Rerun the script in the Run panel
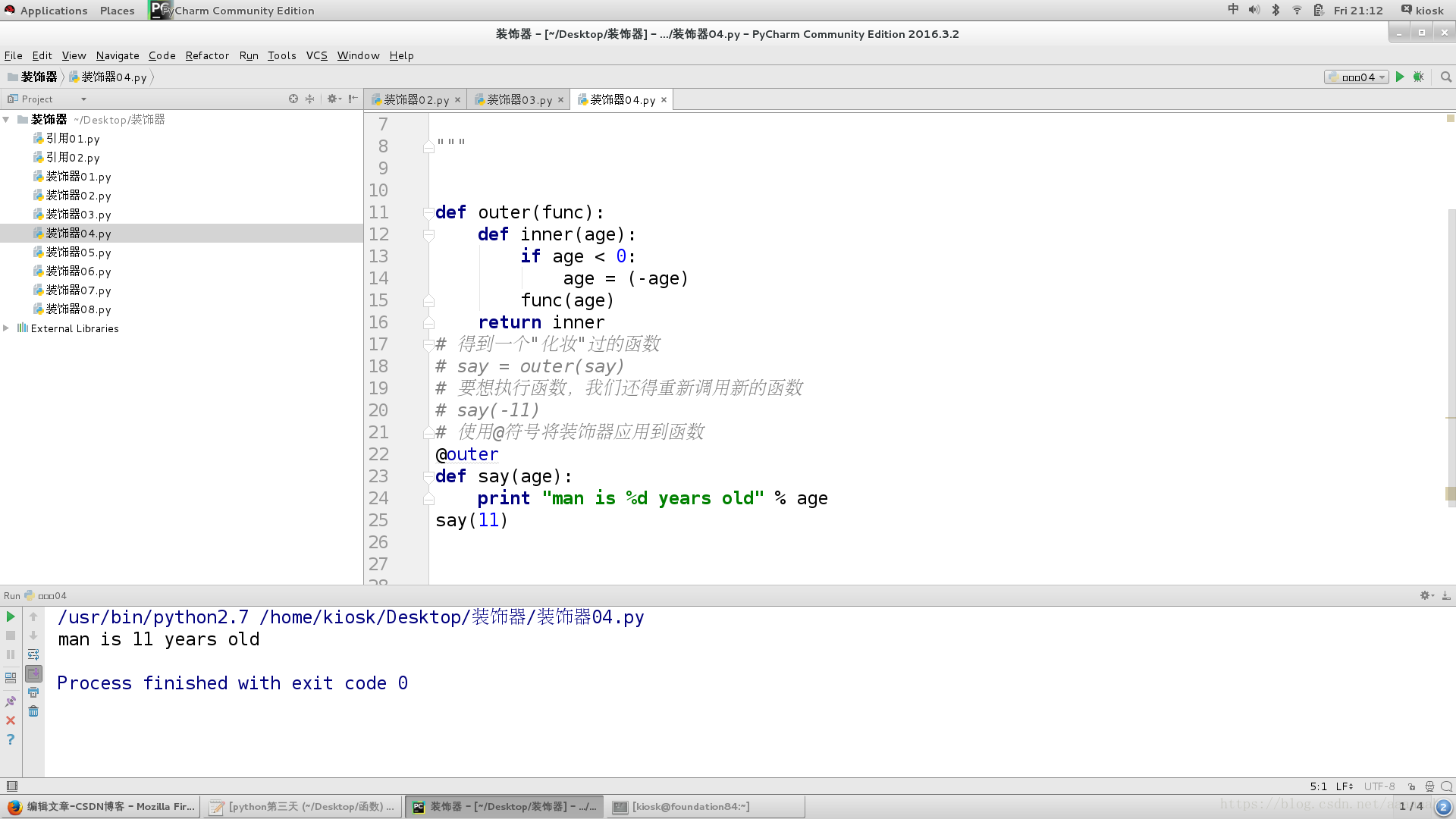Screen dimensions: 1456x819 tap(11, 617)
